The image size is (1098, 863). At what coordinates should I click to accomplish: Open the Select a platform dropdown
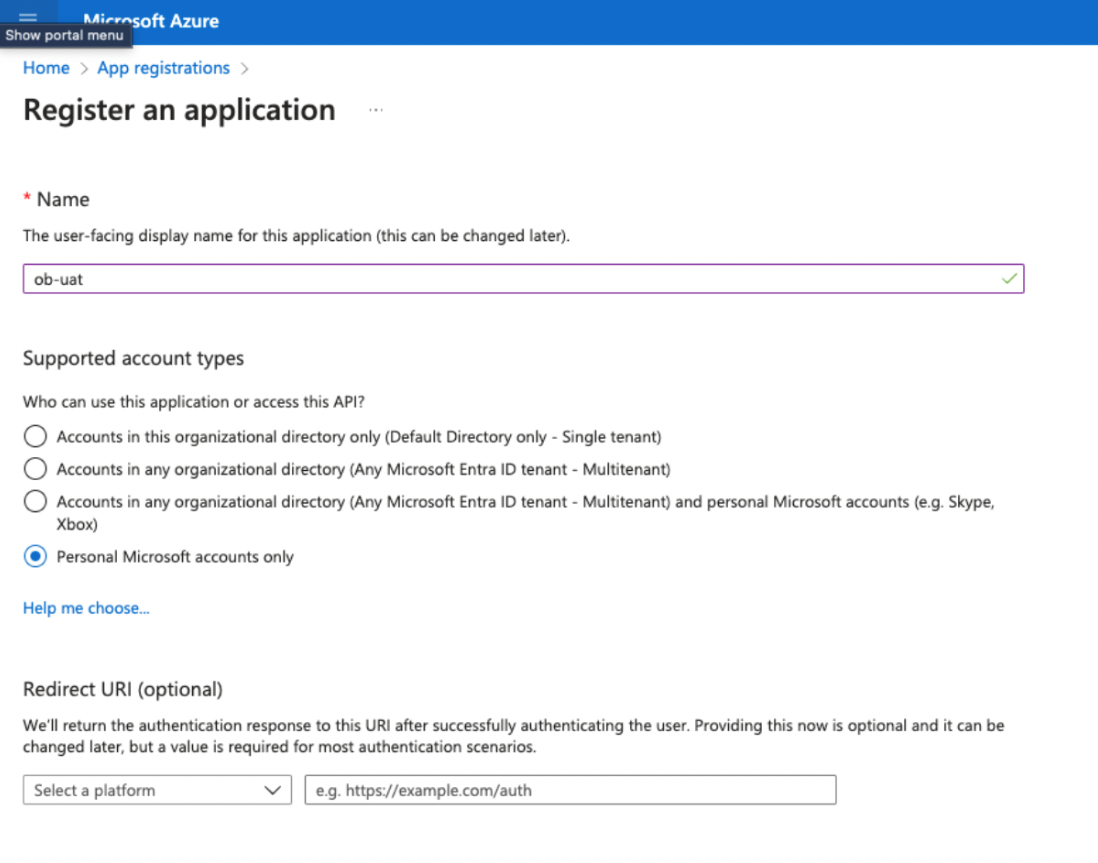pyautogui.click(x=157, y=790)
